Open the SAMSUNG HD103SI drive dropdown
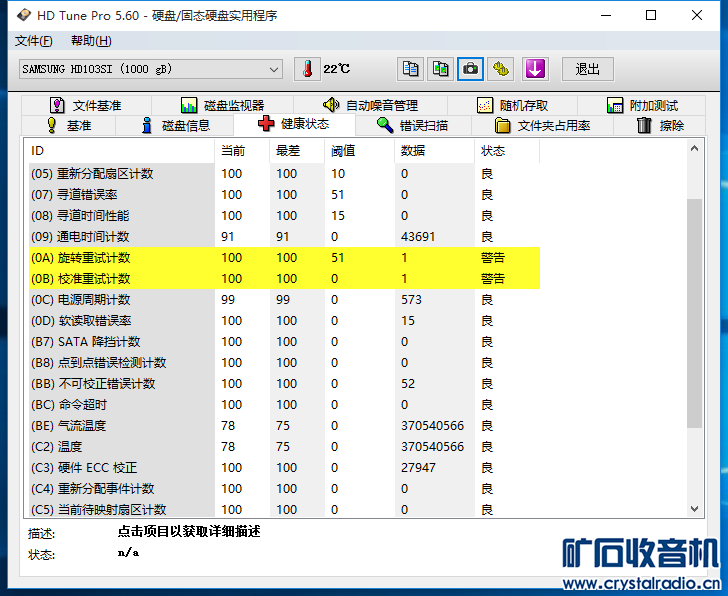 pyautogui.click(x=151, y=69)
